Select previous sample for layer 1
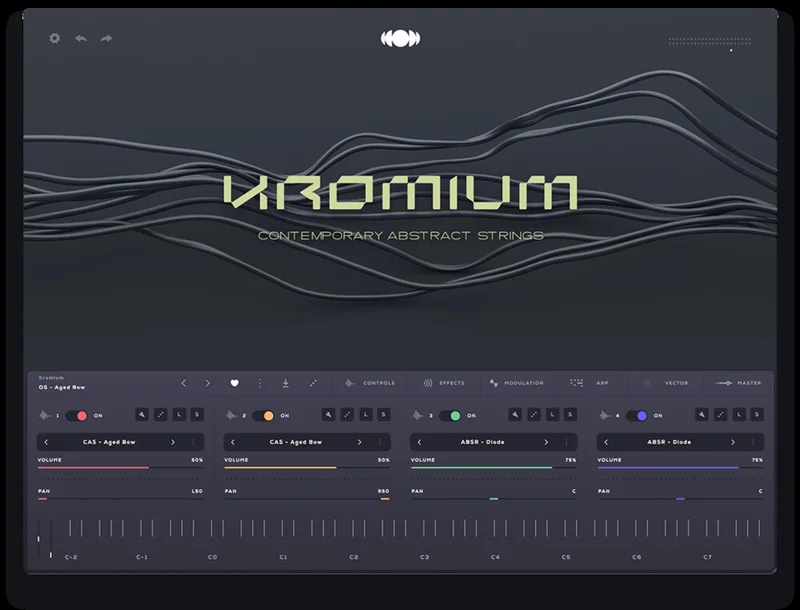The image size is (800, 610). [x=46, y=442]
